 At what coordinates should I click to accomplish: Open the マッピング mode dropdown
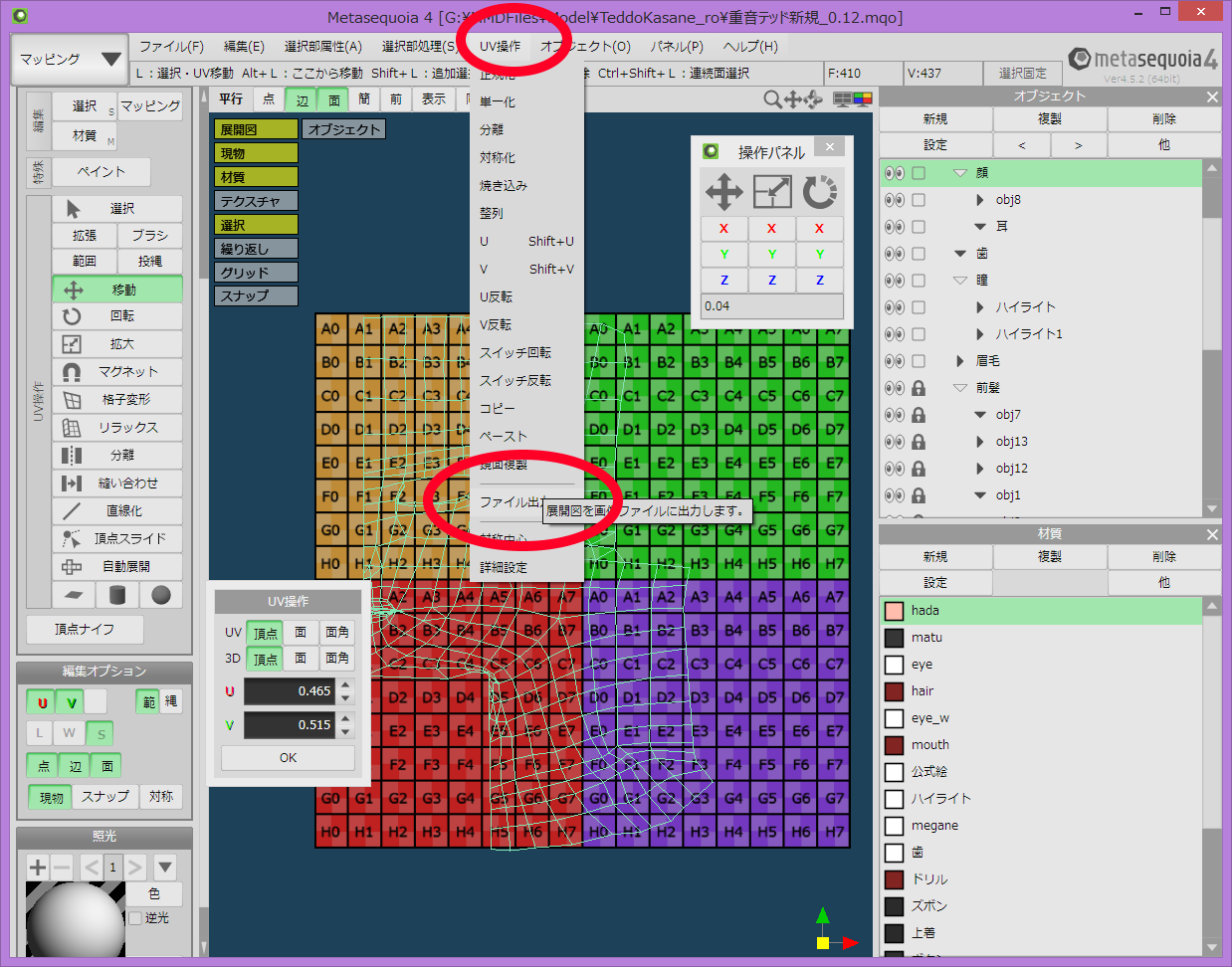[70, 60]
